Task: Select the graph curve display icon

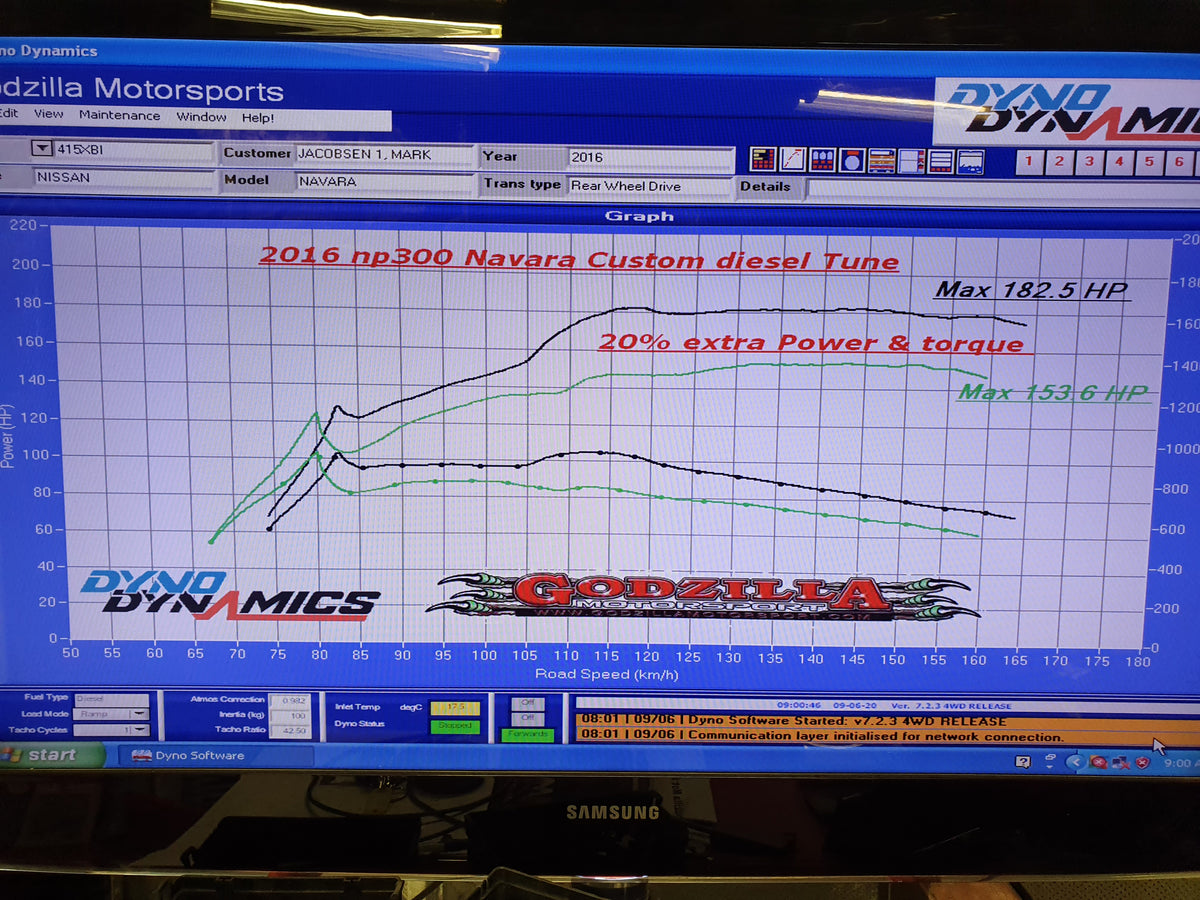Action: tap(791, 159)
